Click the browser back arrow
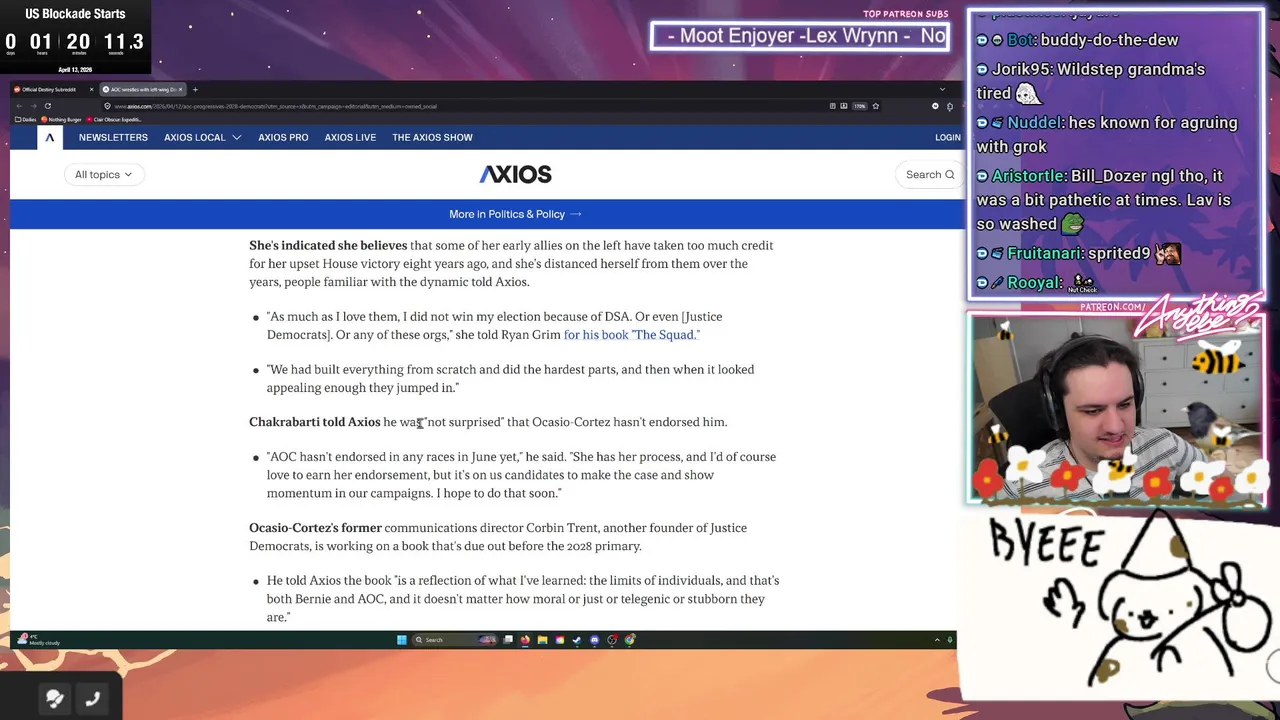The image size is (1280, 720). click(x=19, y=106)
